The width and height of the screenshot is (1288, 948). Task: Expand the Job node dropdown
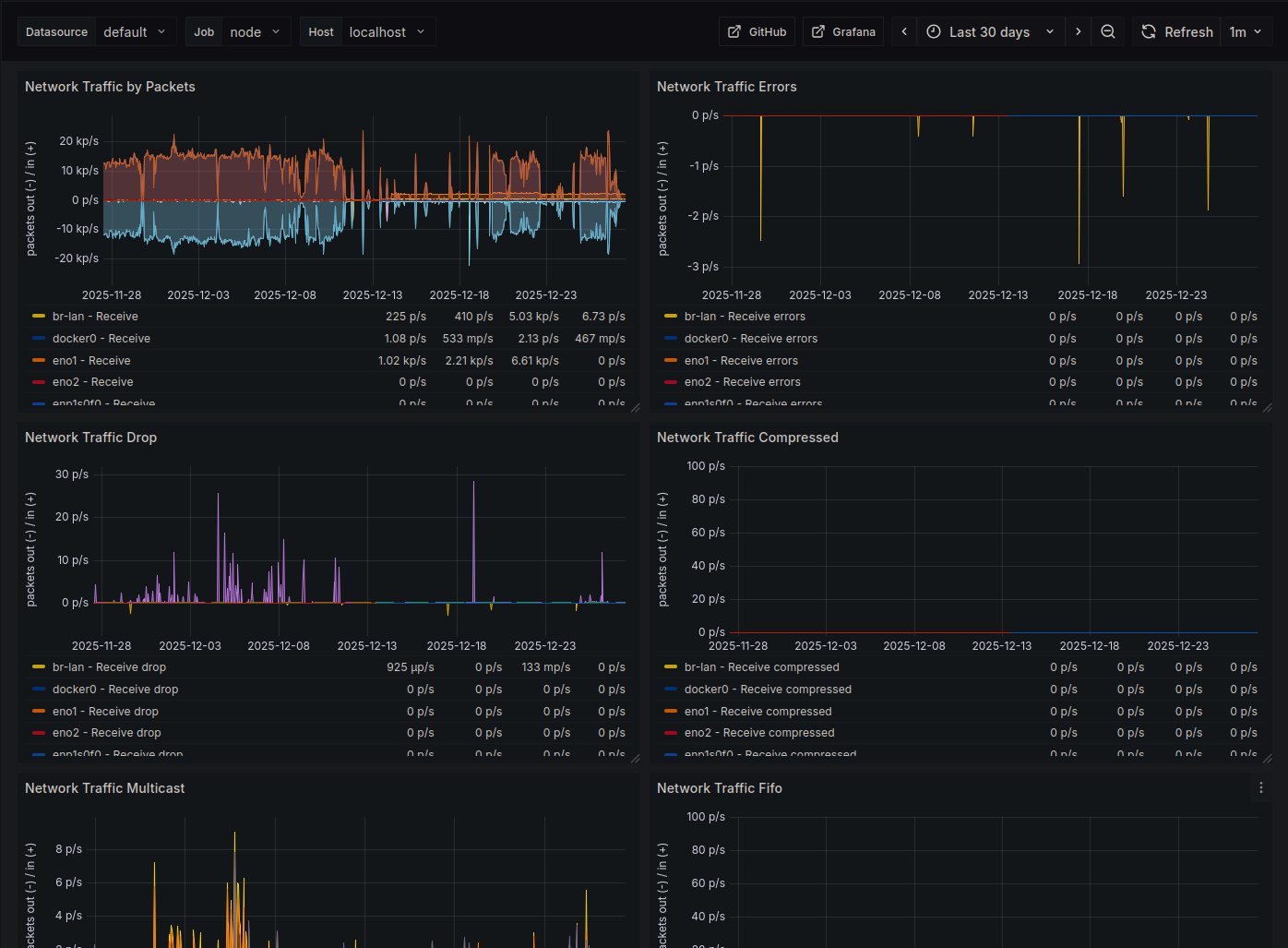255,31
